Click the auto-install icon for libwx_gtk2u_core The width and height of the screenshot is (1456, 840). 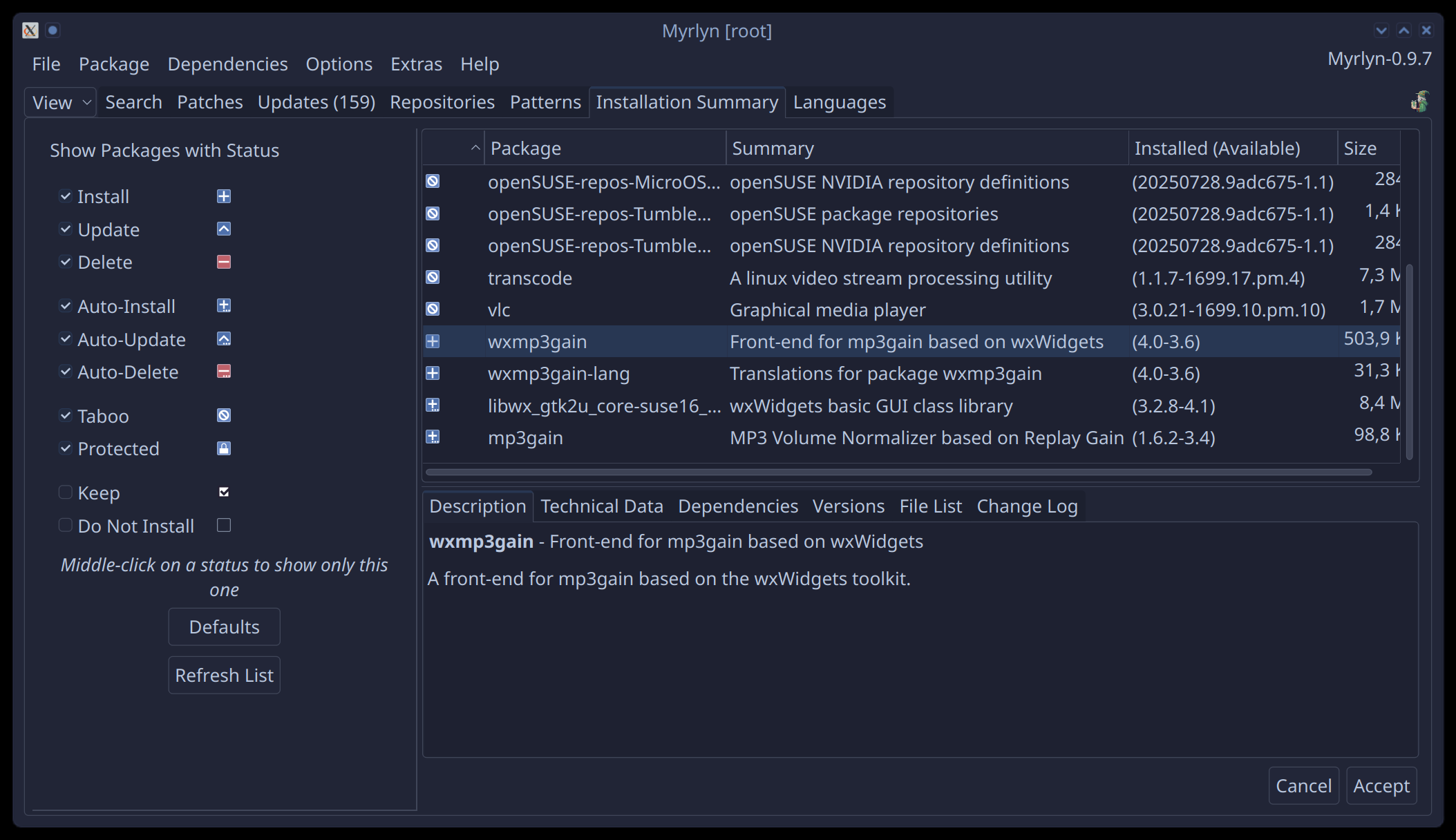(x=433, y=405)
